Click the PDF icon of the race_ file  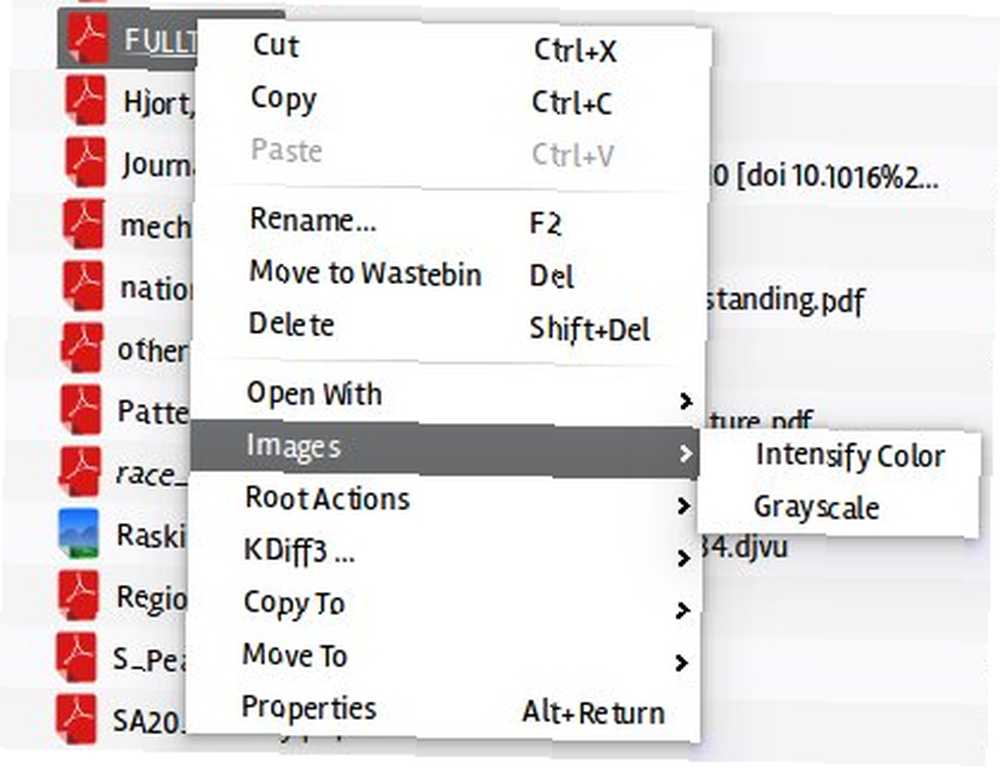[80, 471]
